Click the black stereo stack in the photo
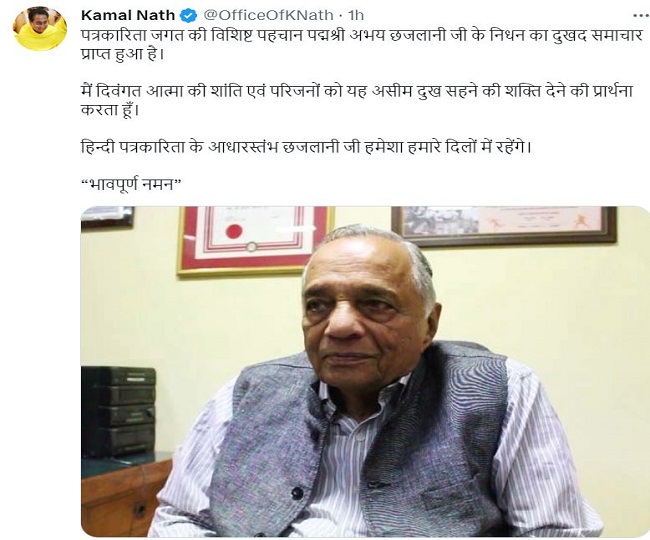 pos(119,411)
